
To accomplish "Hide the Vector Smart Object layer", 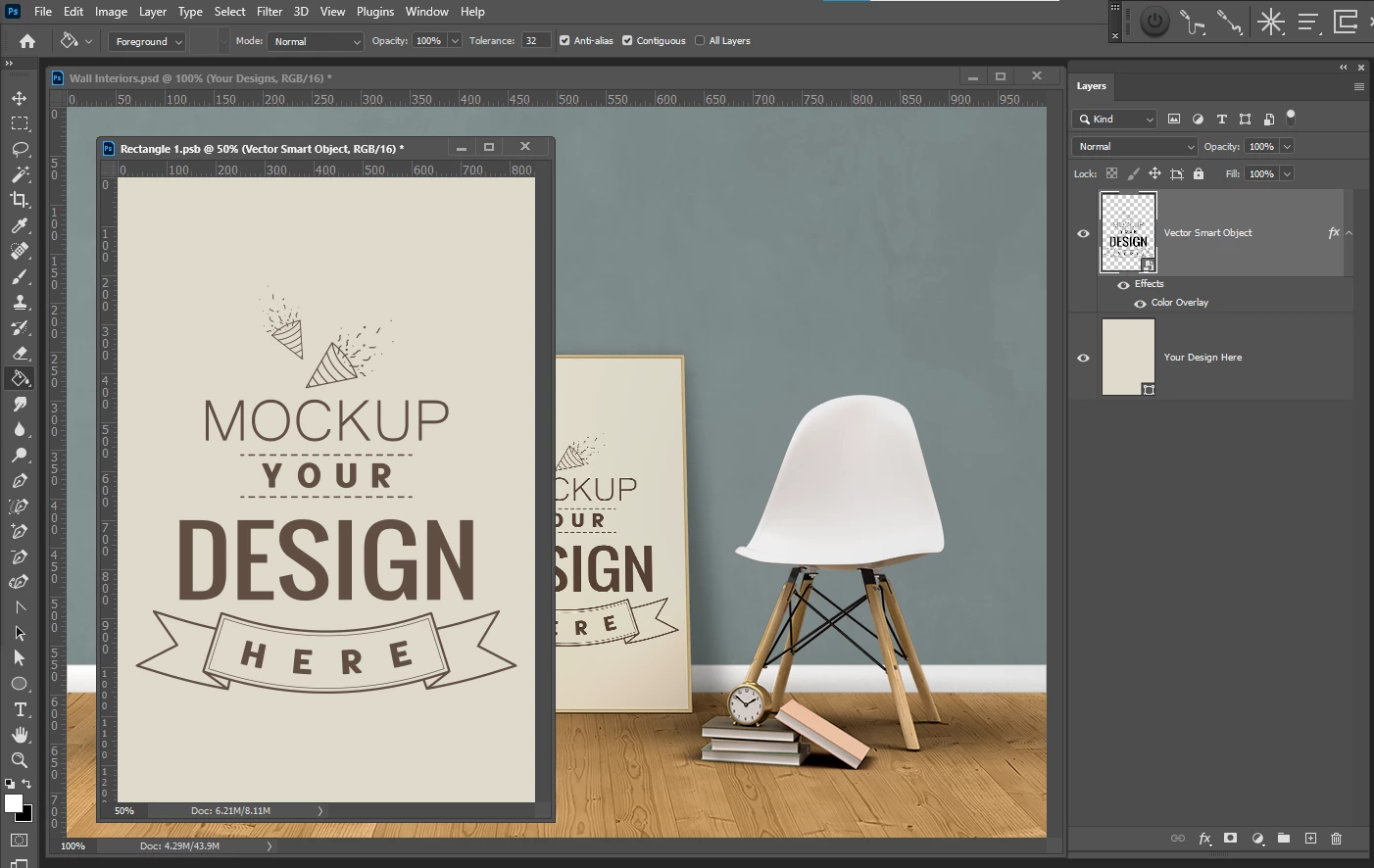I will point(1083,233).
